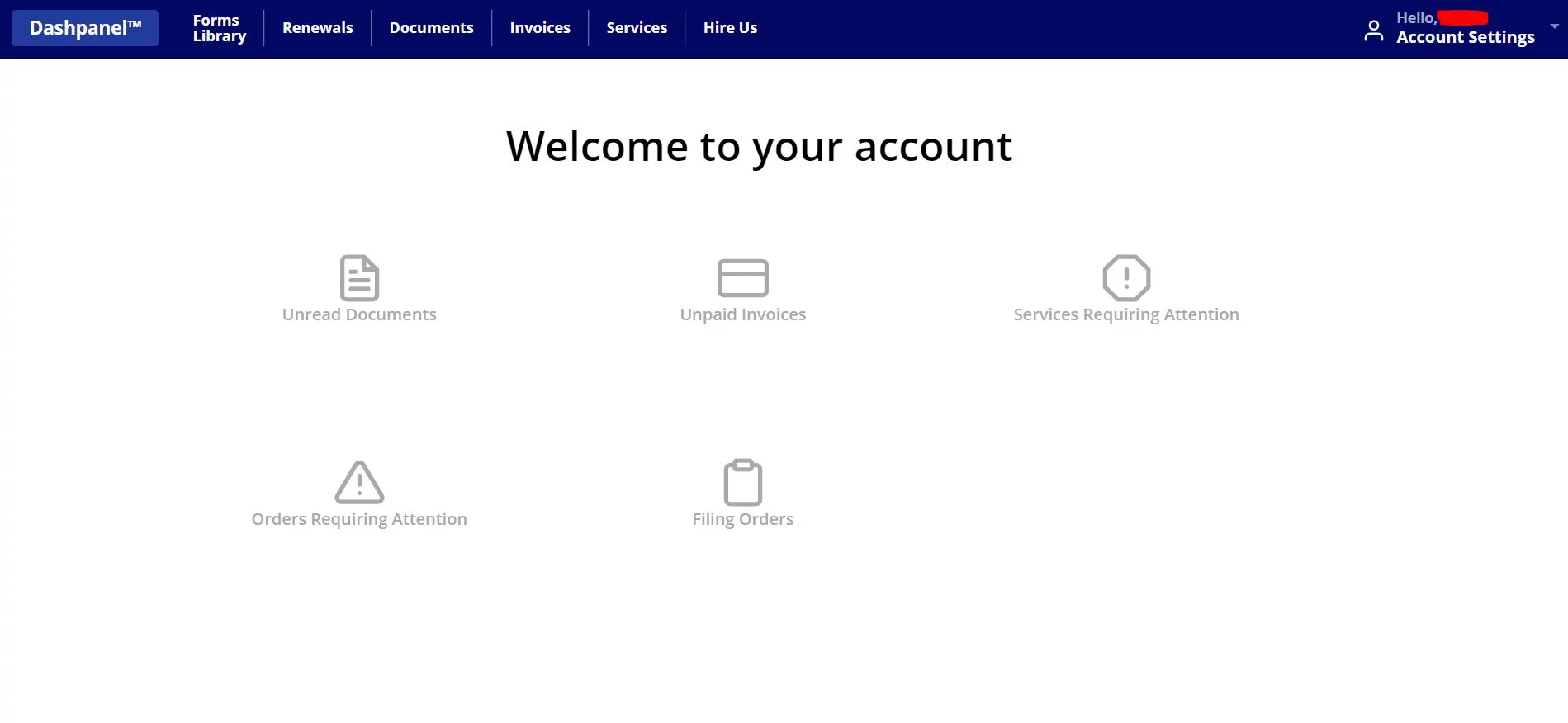Click the Unread Documents file icon
The image size is (1568, 723).
(x=359, y=278)
